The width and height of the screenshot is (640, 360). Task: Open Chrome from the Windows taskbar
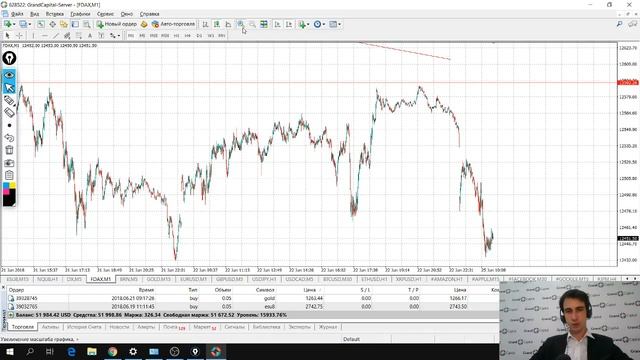pyautogui.click(x=112, y=351)
